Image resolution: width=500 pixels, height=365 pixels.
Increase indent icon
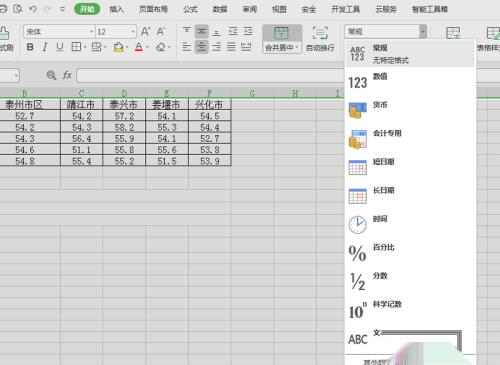pos(248,31)
